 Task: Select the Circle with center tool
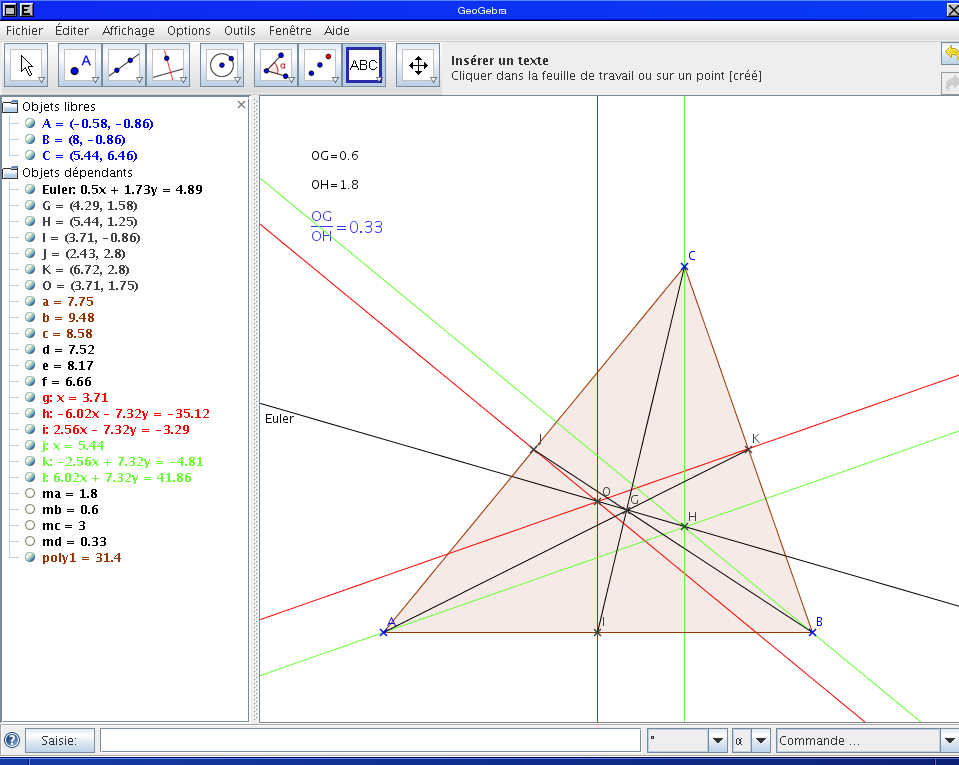tap(220, 64)
